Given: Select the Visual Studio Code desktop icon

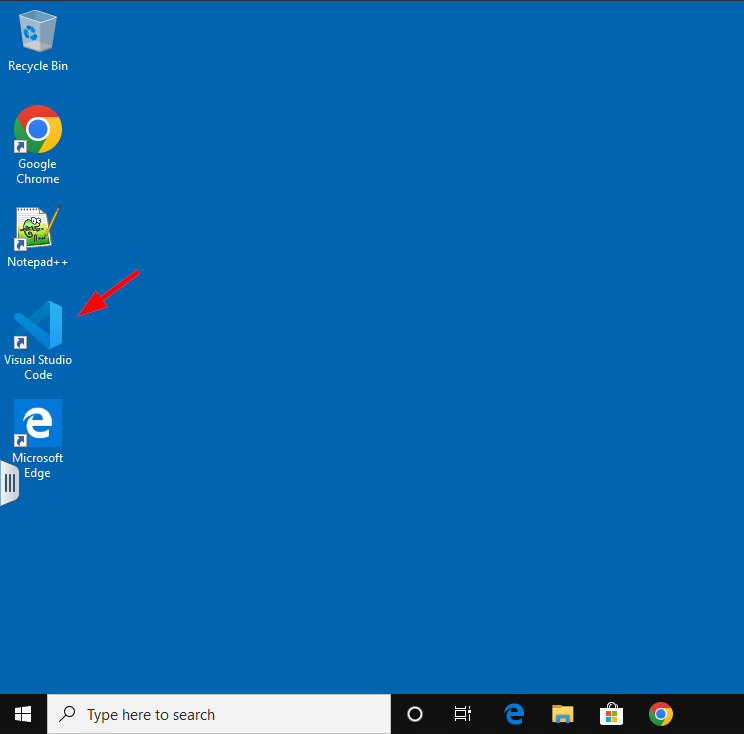Looking at the screenshot, I should coord(38,326).
